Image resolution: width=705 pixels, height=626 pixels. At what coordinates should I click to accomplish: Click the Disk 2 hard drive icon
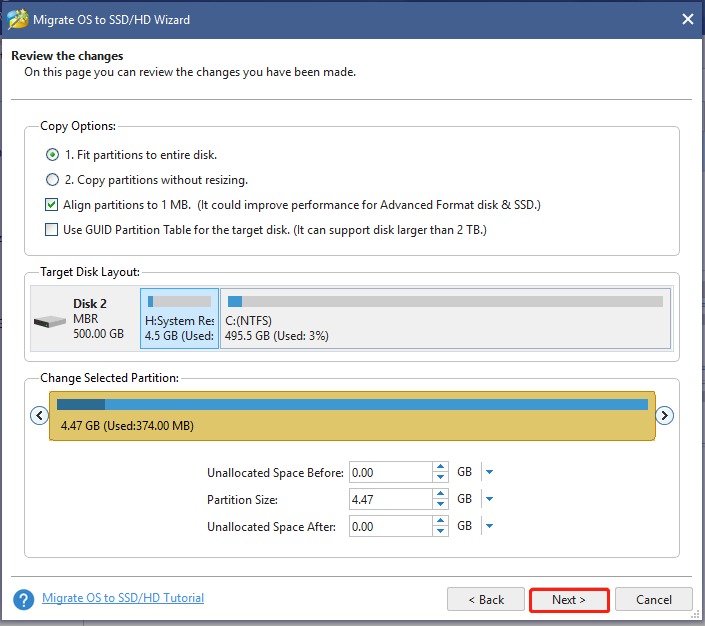pos(50,321)
